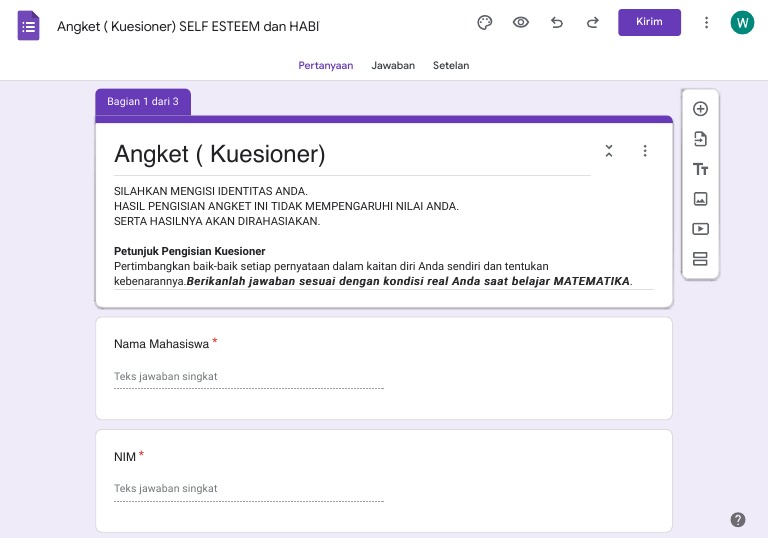Switch to the Pertanyaan tab

[x=326, y=65]
